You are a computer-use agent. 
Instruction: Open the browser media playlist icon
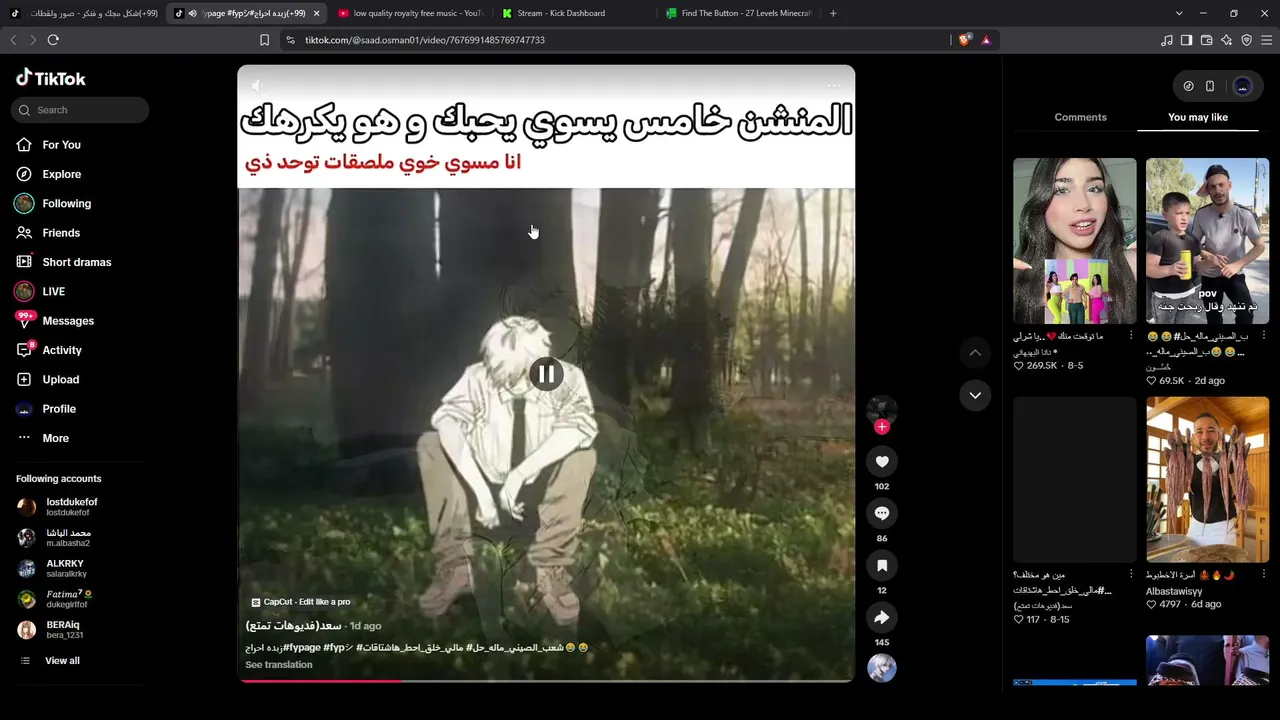coord(1167,40)
